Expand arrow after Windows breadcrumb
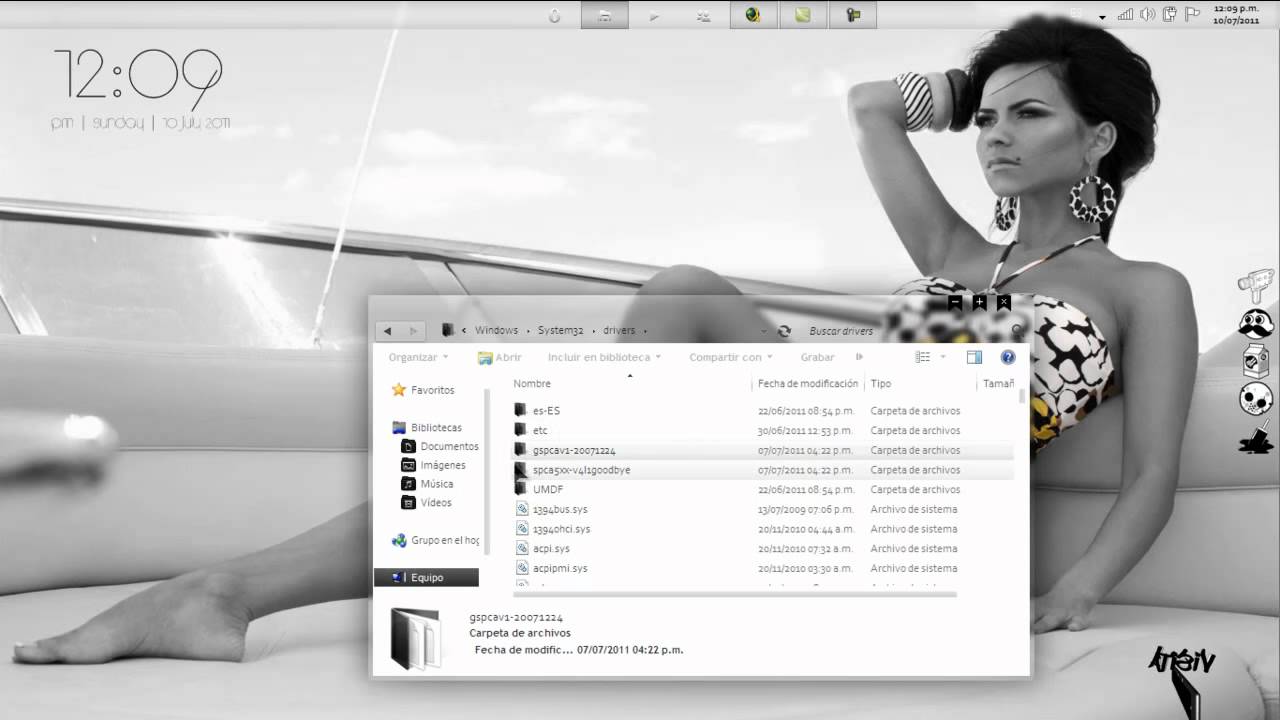The width and height of the screenshot is (1280, 720). (528, 331)
